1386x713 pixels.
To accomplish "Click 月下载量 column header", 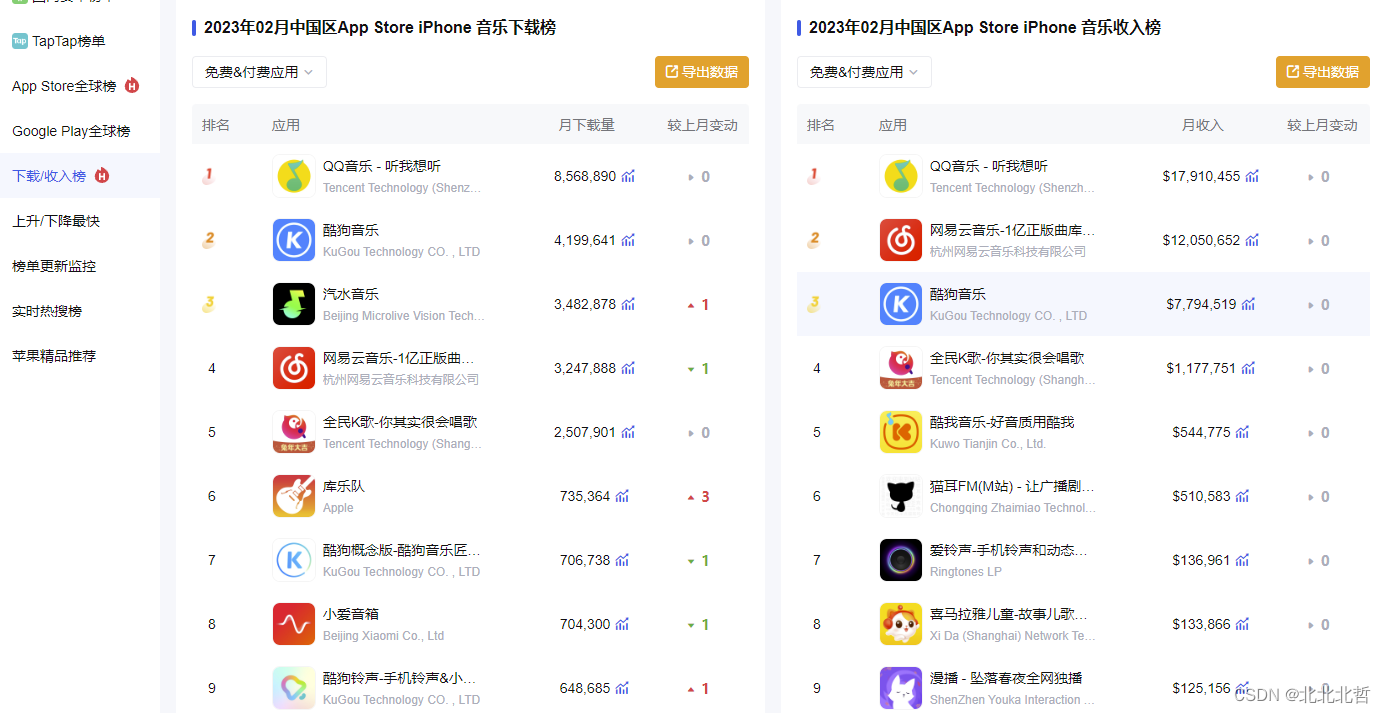I will pyautogui.click(x=587, y=125).
